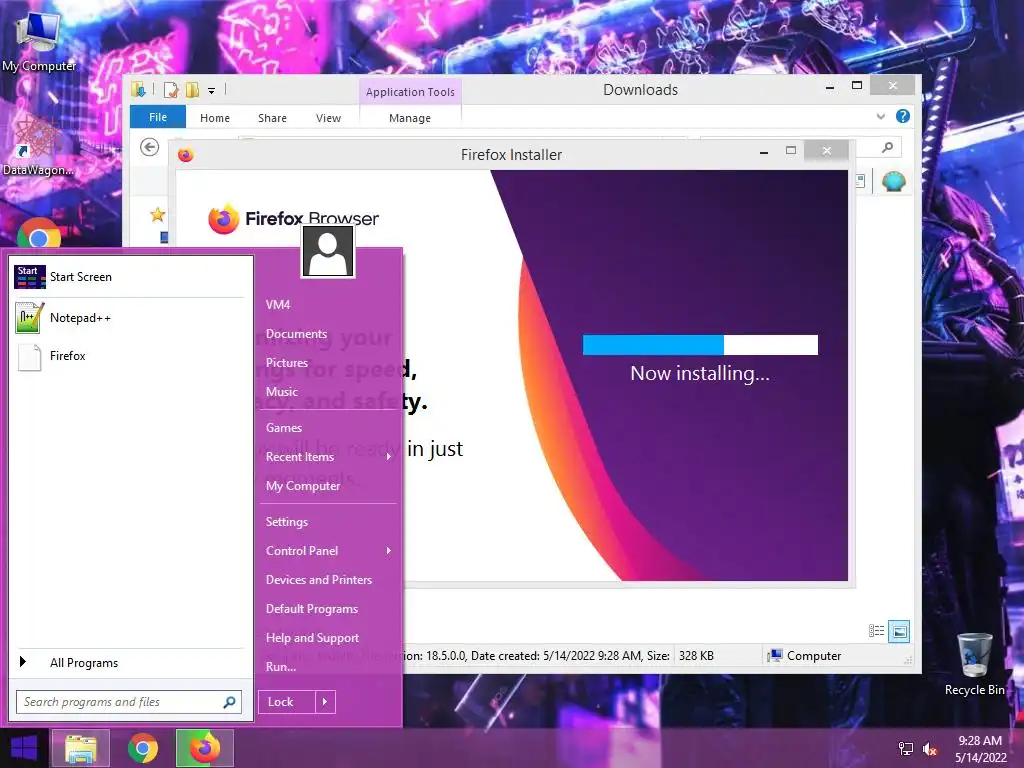Open the File tab in Downloads
Viewport: 1024px width, 768px height.
tap(158, 117)
